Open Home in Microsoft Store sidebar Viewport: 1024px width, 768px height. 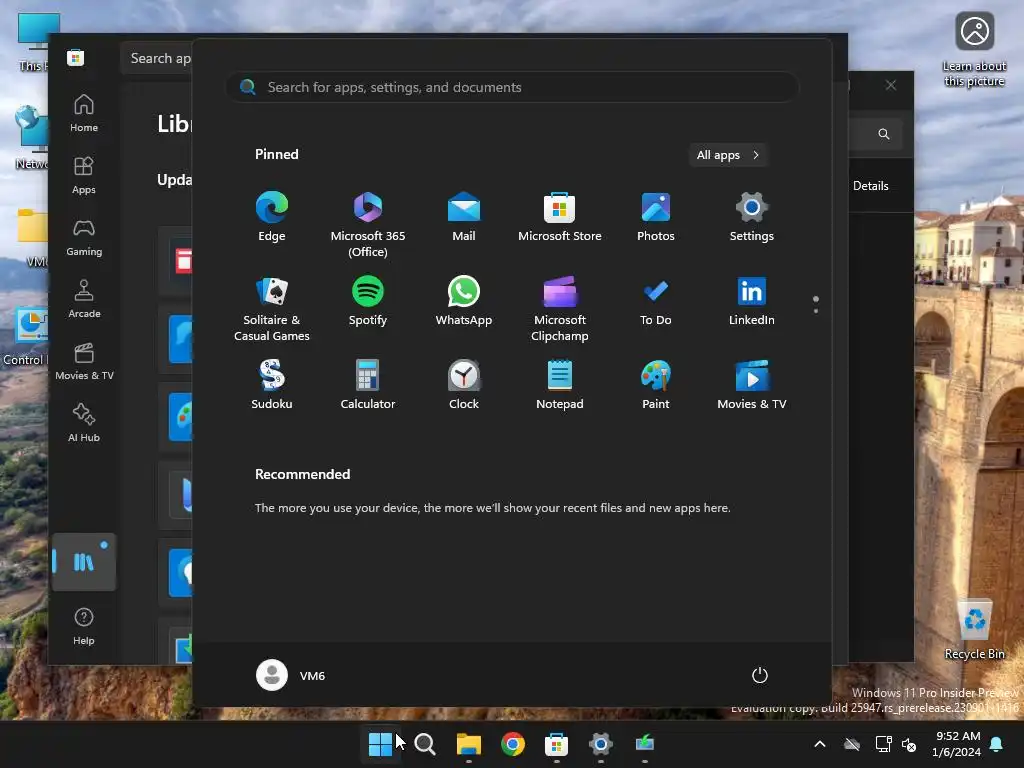click(84, 114)
